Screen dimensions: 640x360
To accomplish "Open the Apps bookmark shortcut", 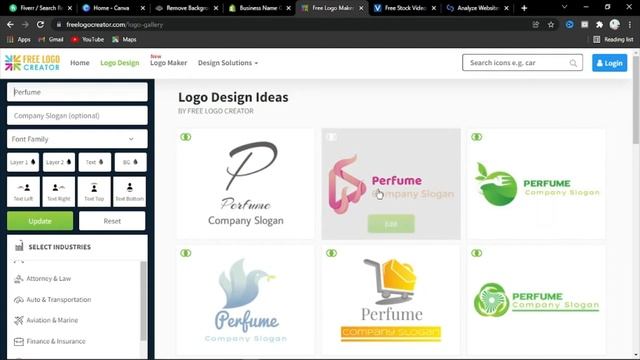I will pyautogui.click(x=19, y=40).
